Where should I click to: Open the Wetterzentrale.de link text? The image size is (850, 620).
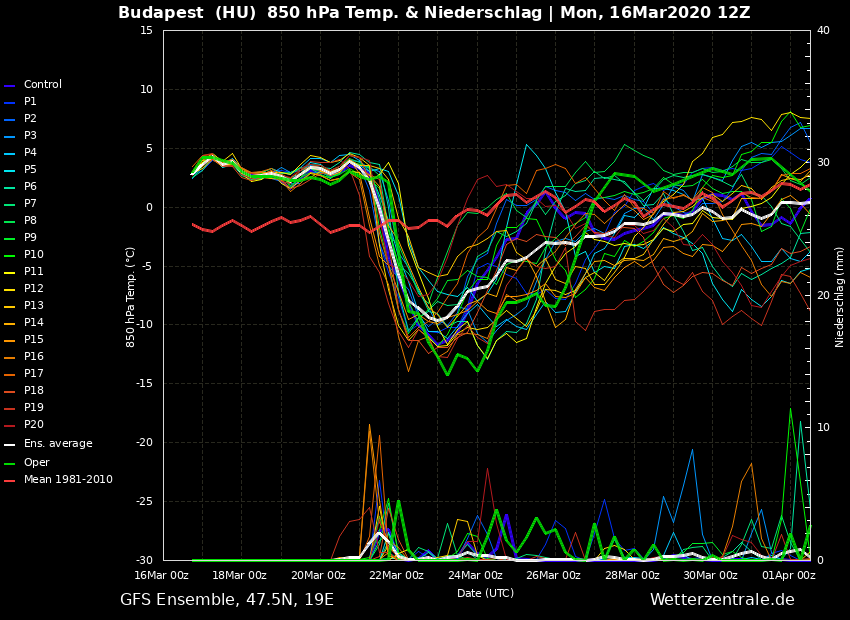[x=722, y=600]
